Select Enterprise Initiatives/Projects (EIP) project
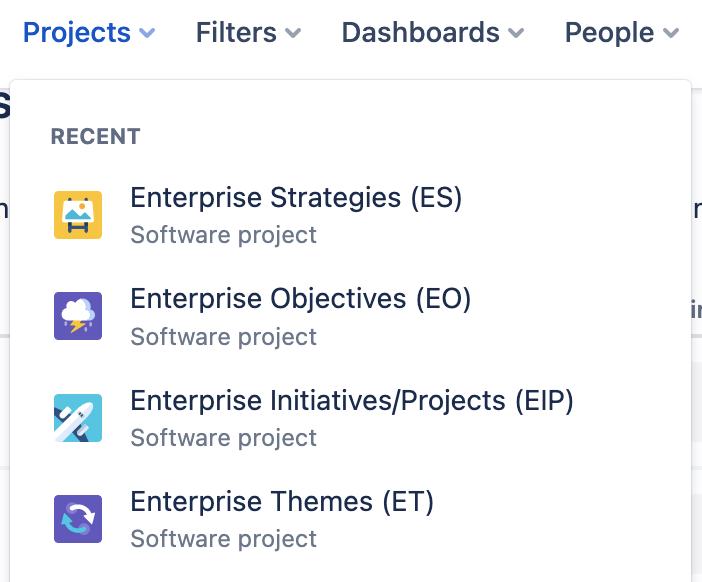The height and width of the screenshot is (582, 702). 350,418
